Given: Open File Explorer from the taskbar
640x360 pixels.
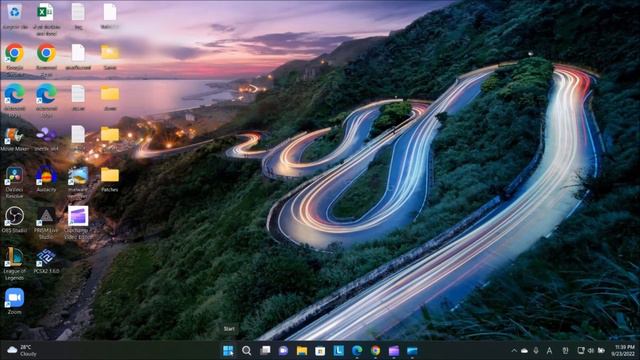Looking at the screenshot, I should point(302,351).
